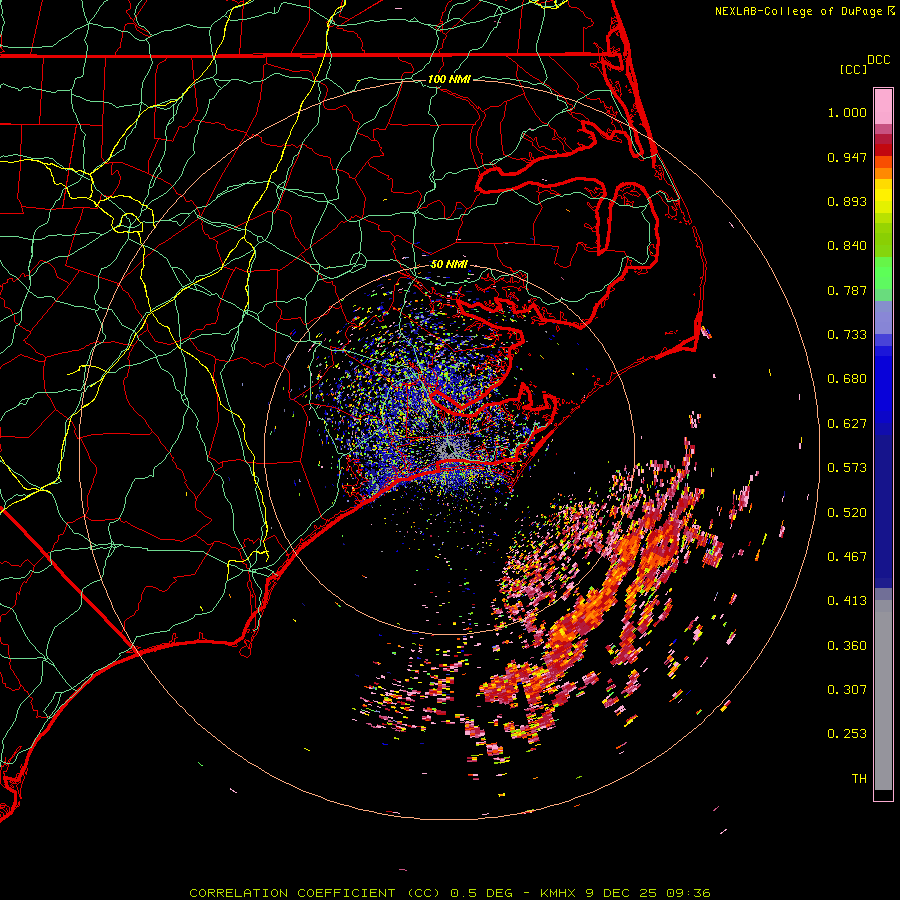Click the 50 NMI label on the ring's north side
Viewport: 900px width, 900px height.
(449, 264)
